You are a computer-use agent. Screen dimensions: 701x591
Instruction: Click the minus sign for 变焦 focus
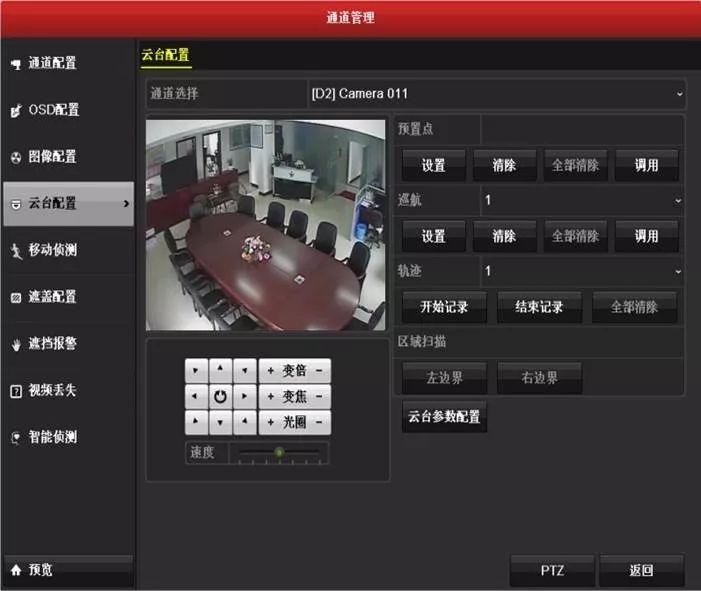click(319, 396)
